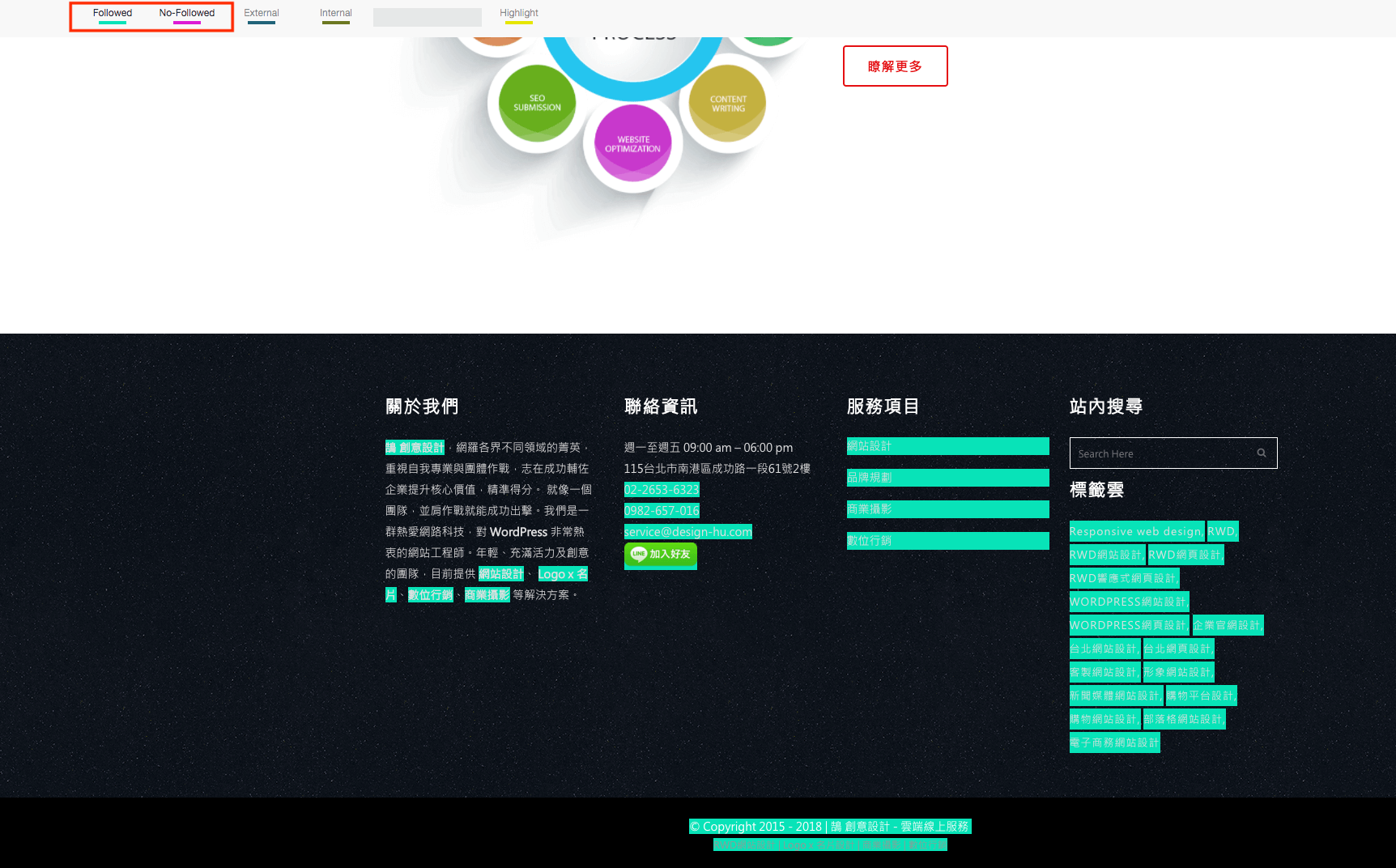Toggle the Internal links filter
Image resolution: width=1396 pixels, height=868 pixels.
(335, 14)
